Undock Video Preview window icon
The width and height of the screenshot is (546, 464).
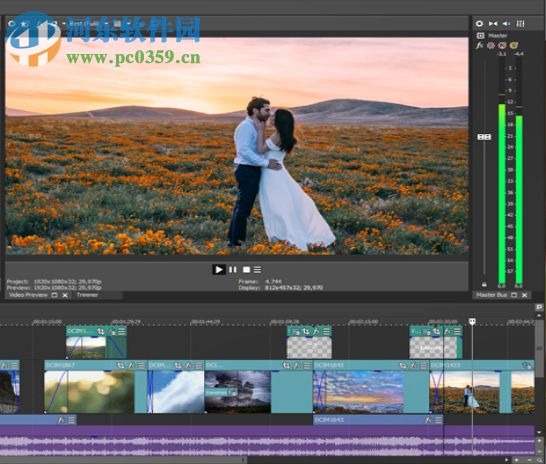54,295
